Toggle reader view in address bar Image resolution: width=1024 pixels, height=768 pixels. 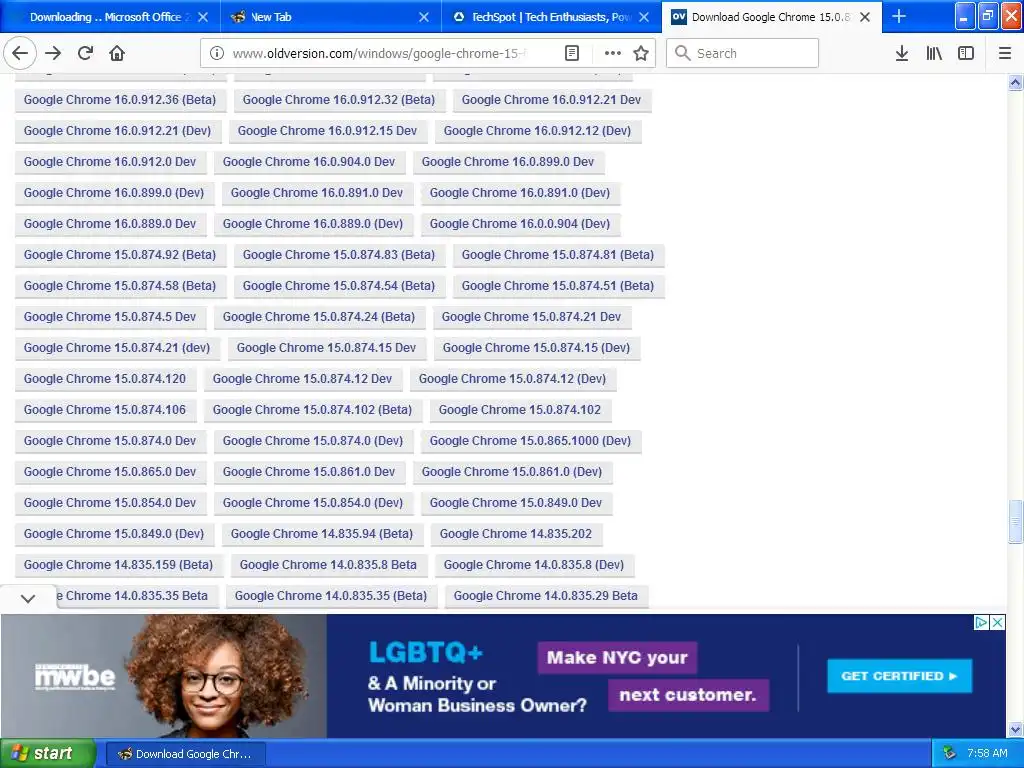click(571, 54)
